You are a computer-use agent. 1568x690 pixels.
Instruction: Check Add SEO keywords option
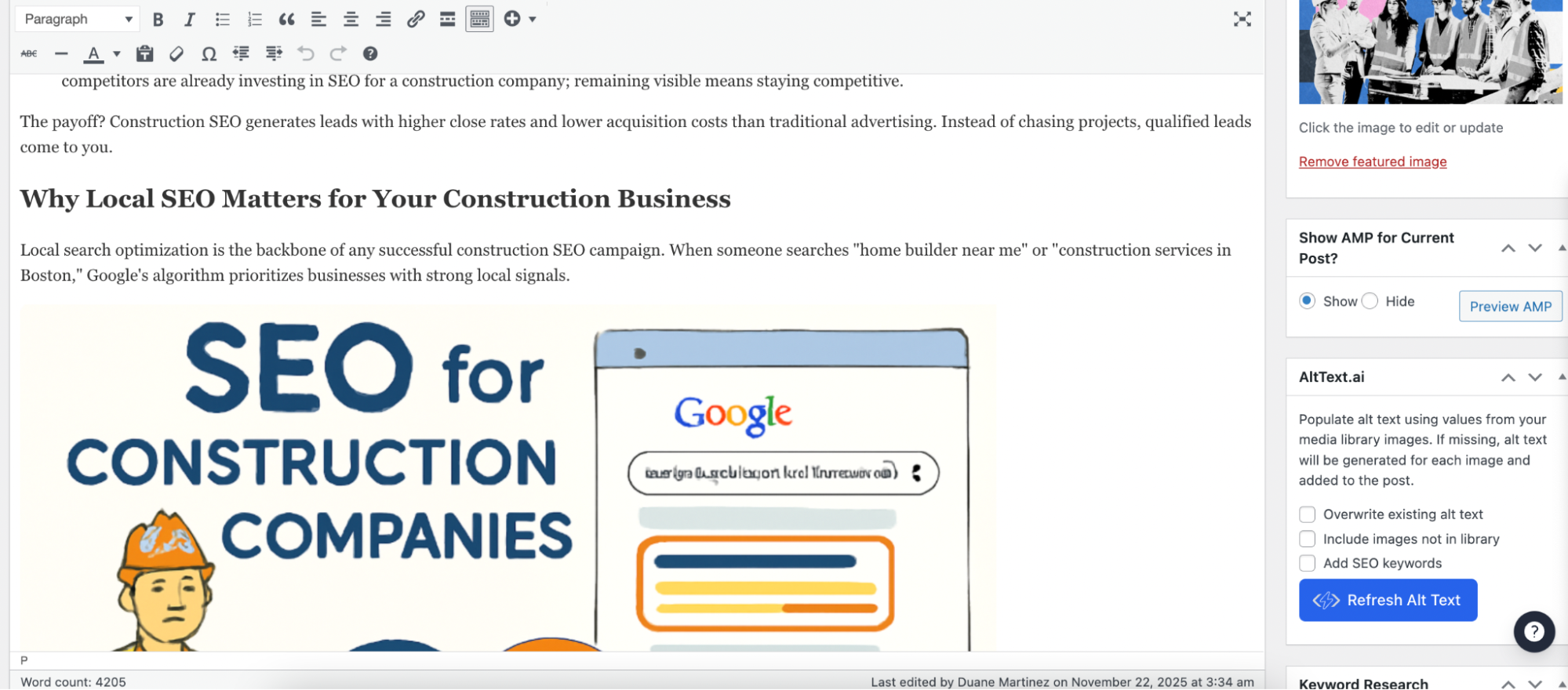(1307, 563)
